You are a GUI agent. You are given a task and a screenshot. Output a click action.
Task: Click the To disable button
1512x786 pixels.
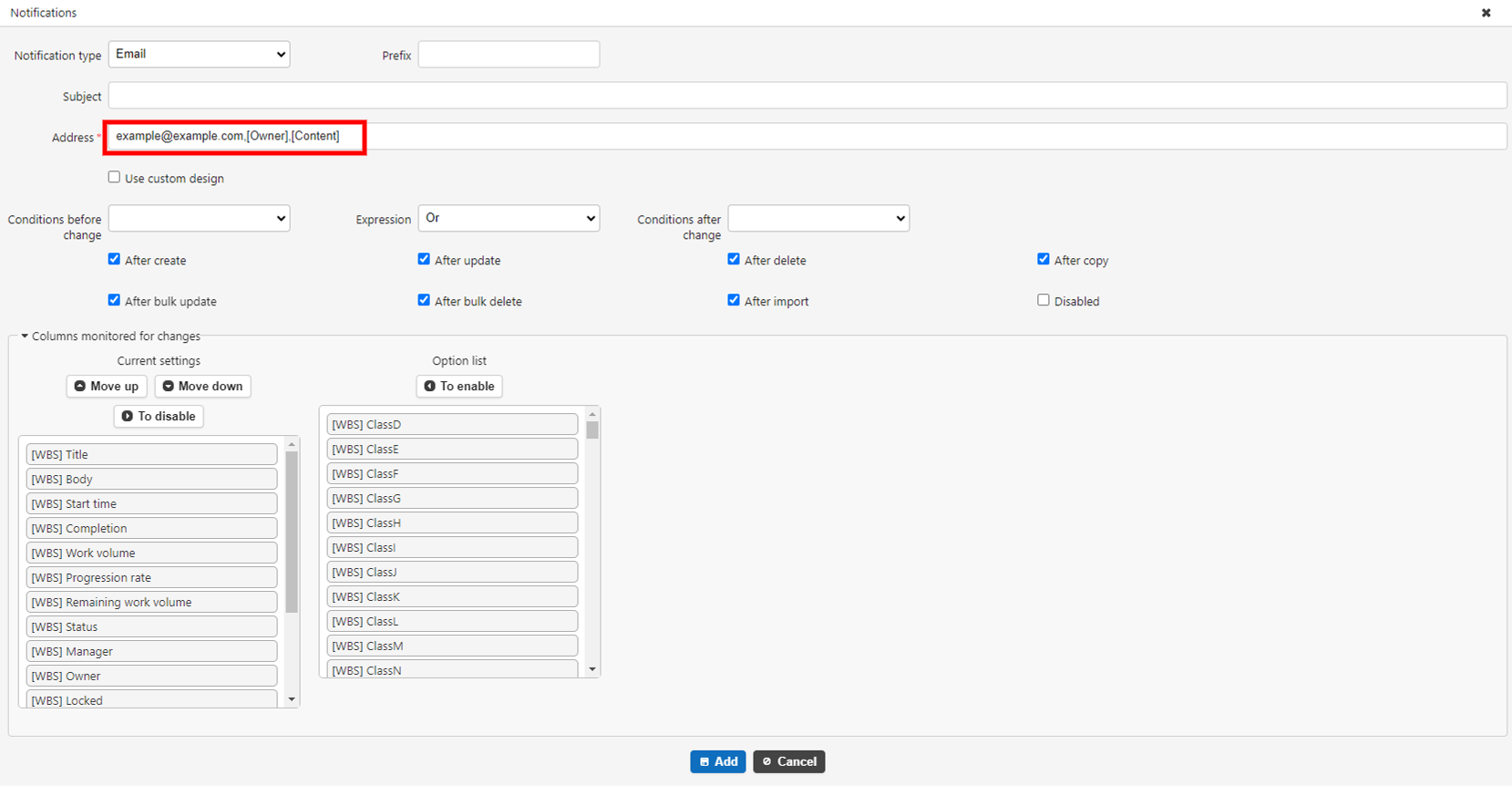(159, 416)
